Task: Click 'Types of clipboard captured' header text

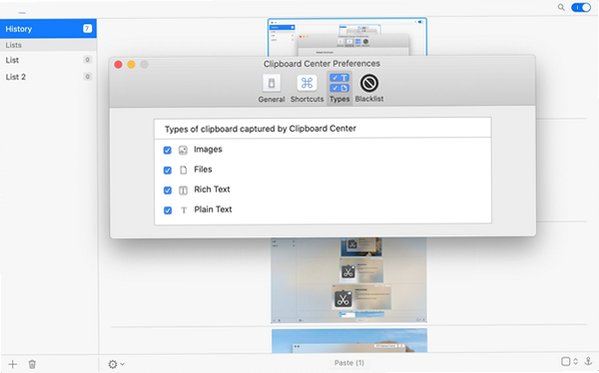Action: pyautogui.click(x=260, y=129)
